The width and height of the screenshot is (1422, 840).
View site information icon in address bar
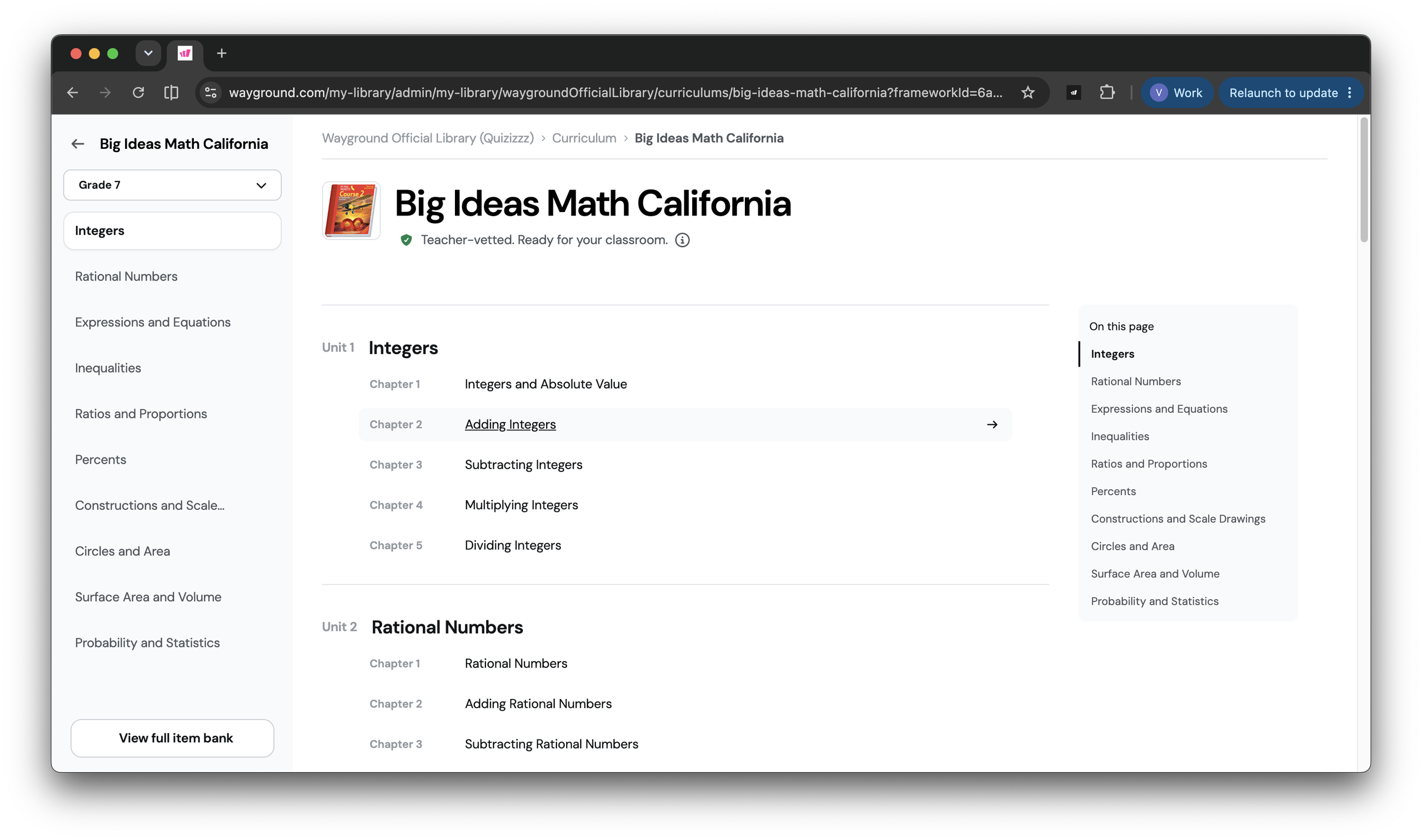(211, 92)
